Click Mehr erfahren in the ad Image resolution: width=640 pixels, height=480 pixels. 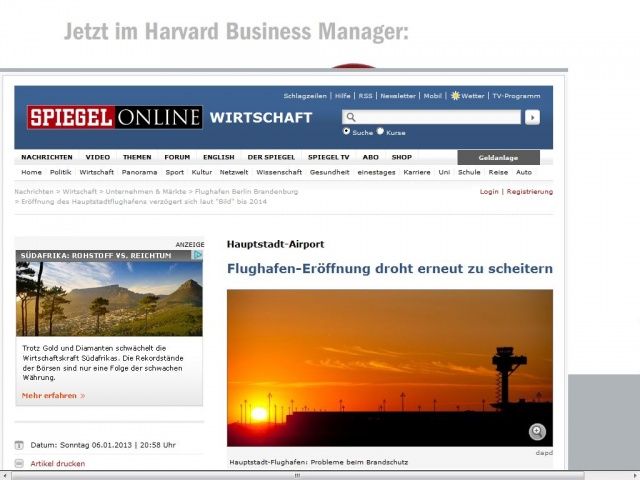coord(53,396)
